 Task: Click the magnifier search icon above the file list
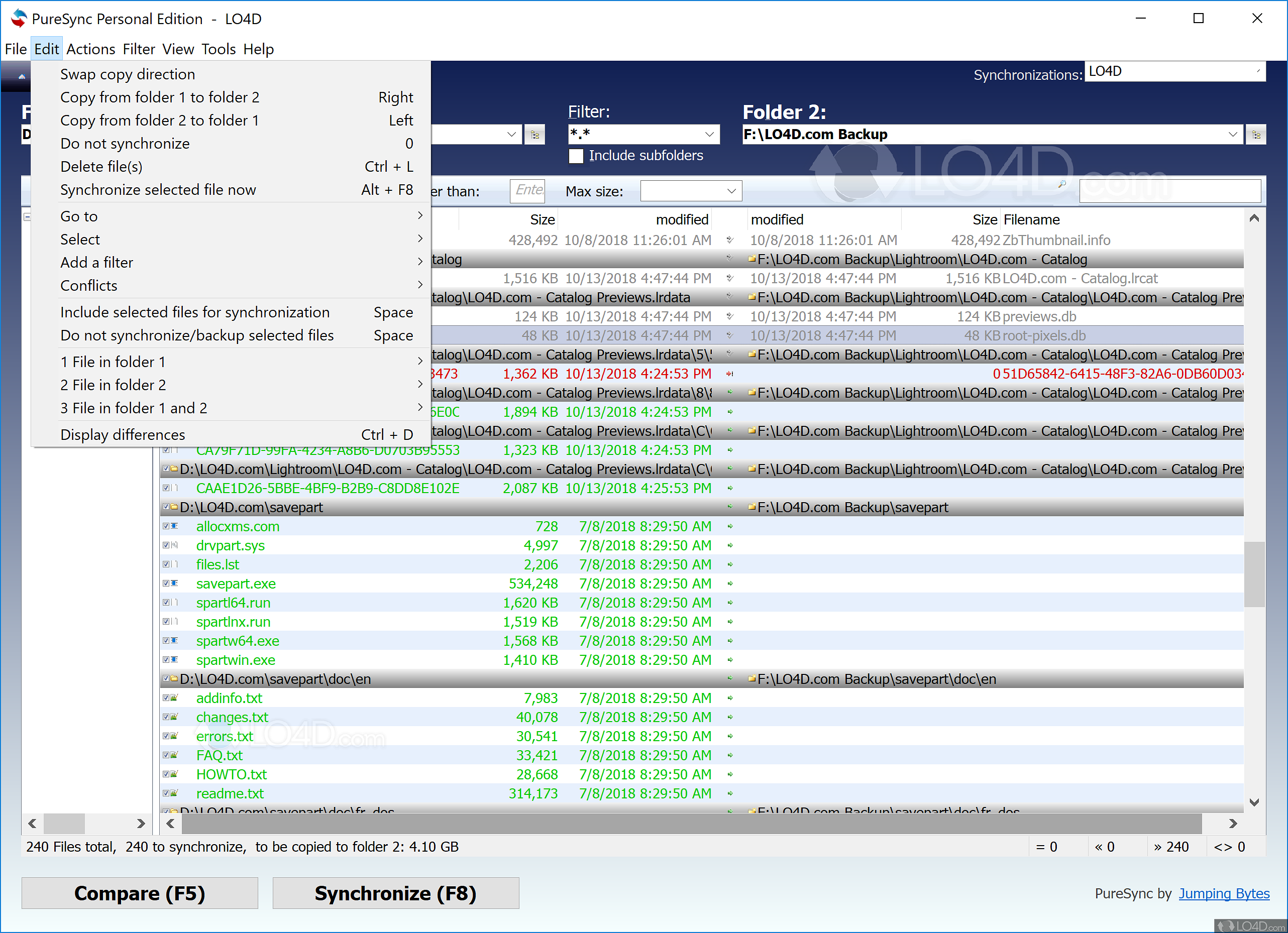pyautogui.click(x=1061, y=184)
